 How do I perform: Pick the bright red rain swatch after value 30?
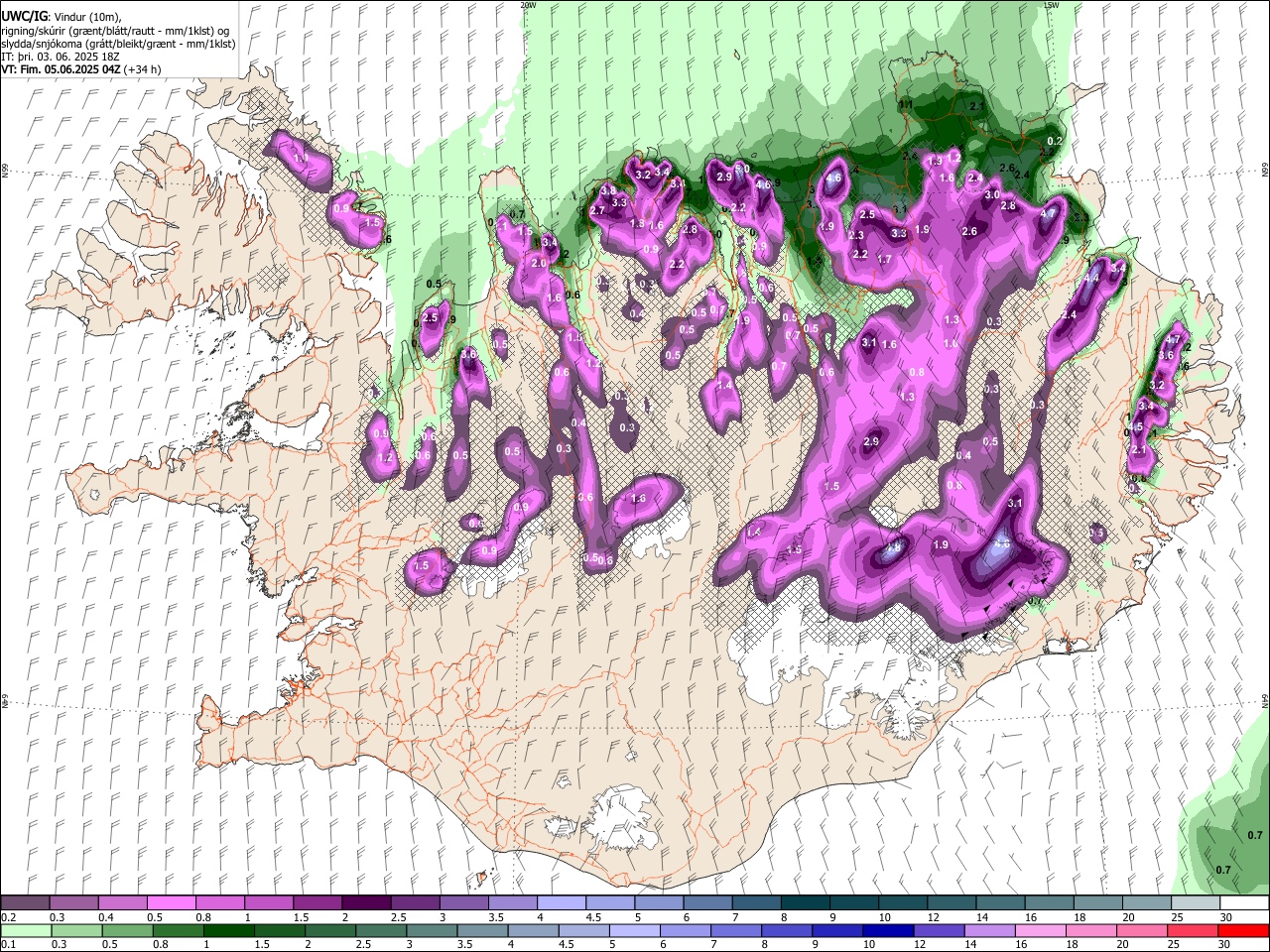pyautogui.click(x=1245, y=930)
